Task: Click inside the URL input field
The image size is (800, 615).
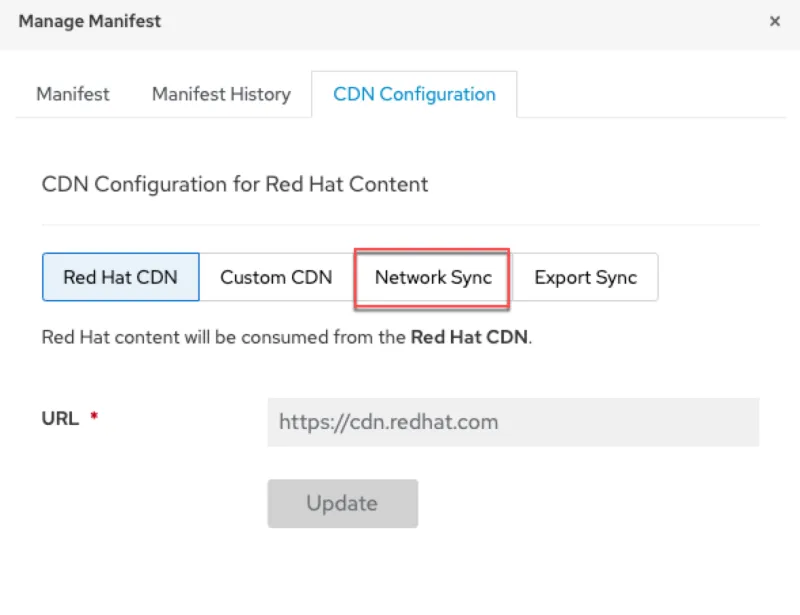Action: (512, 421)
